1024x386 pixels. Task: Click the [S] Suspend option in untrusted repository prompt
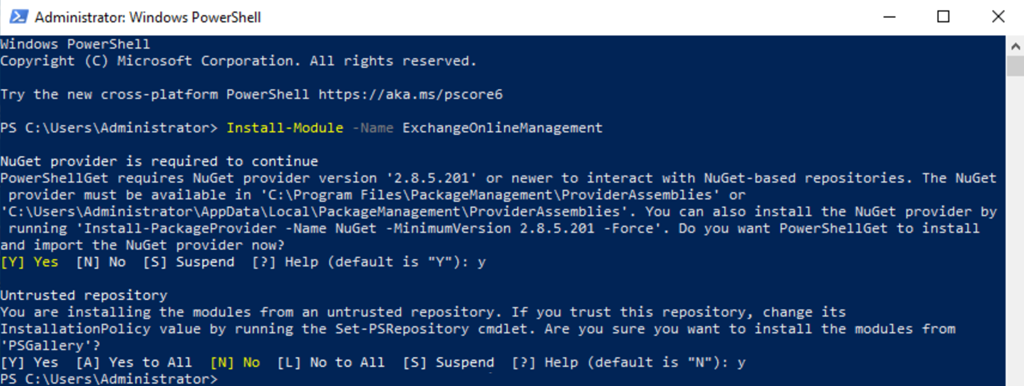point(448,362)
